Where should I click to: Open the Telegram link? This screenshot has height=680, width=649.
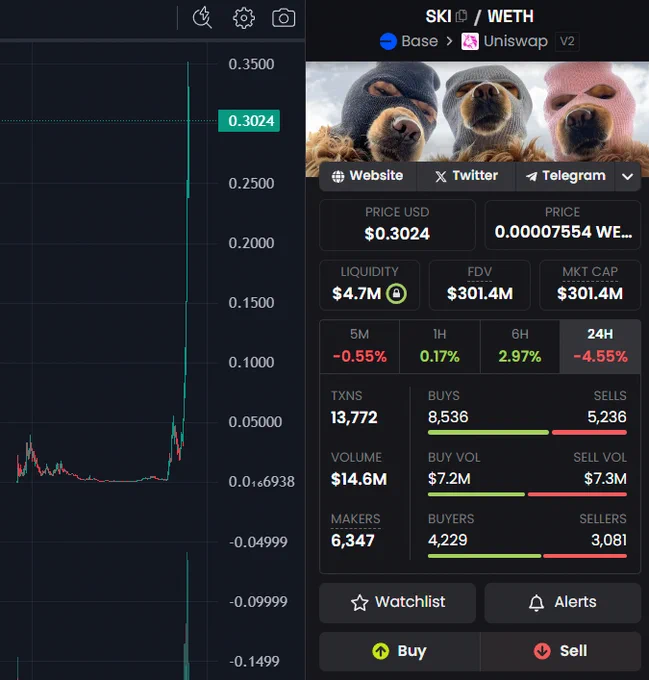[x=565, y=176]
